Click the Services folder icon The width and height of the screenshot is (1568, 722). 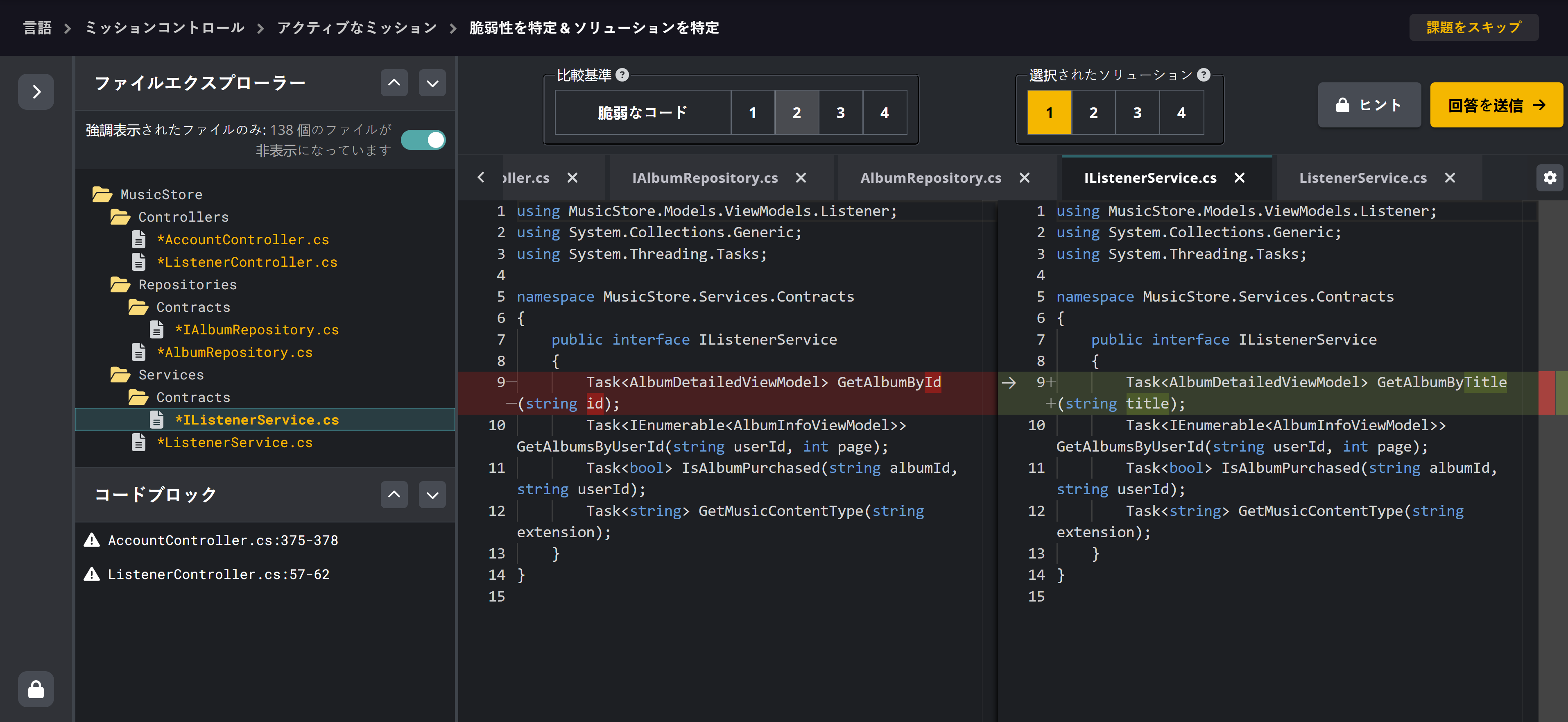coord(120,375)
